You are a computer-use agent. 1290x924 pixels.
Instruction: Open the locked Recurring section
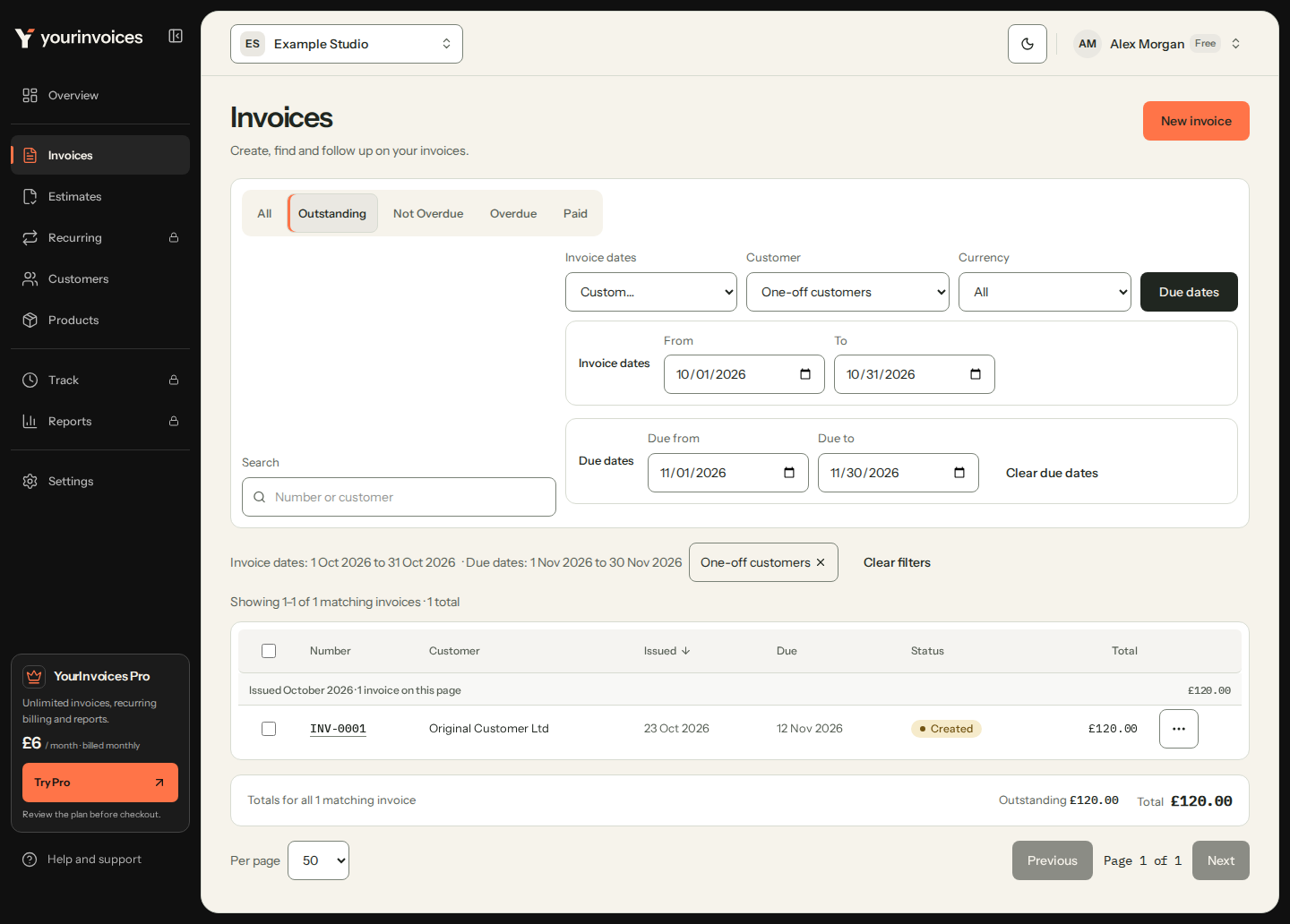coord(100,238)
